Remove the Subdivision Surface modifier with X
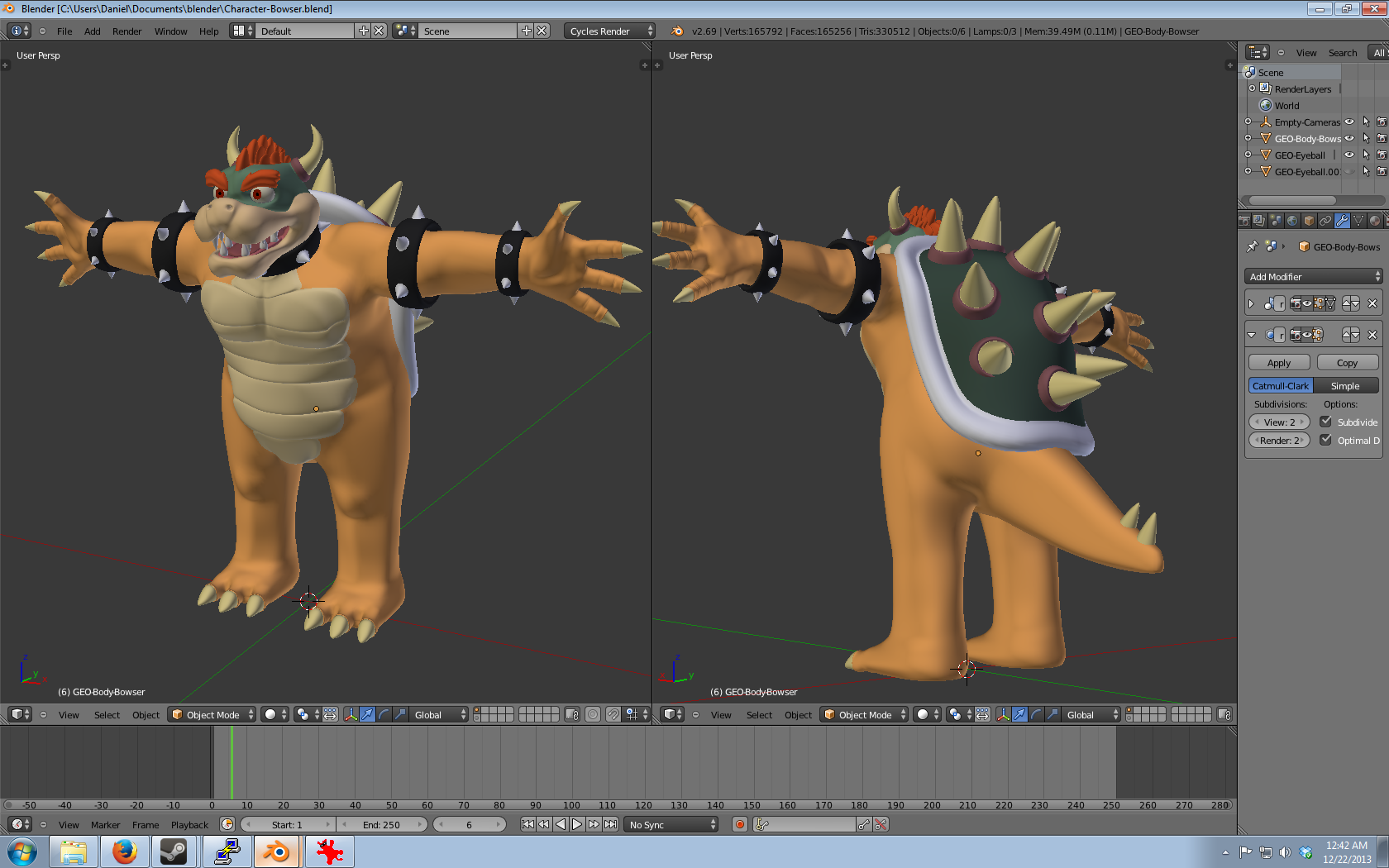 [x=1372, y=335]
